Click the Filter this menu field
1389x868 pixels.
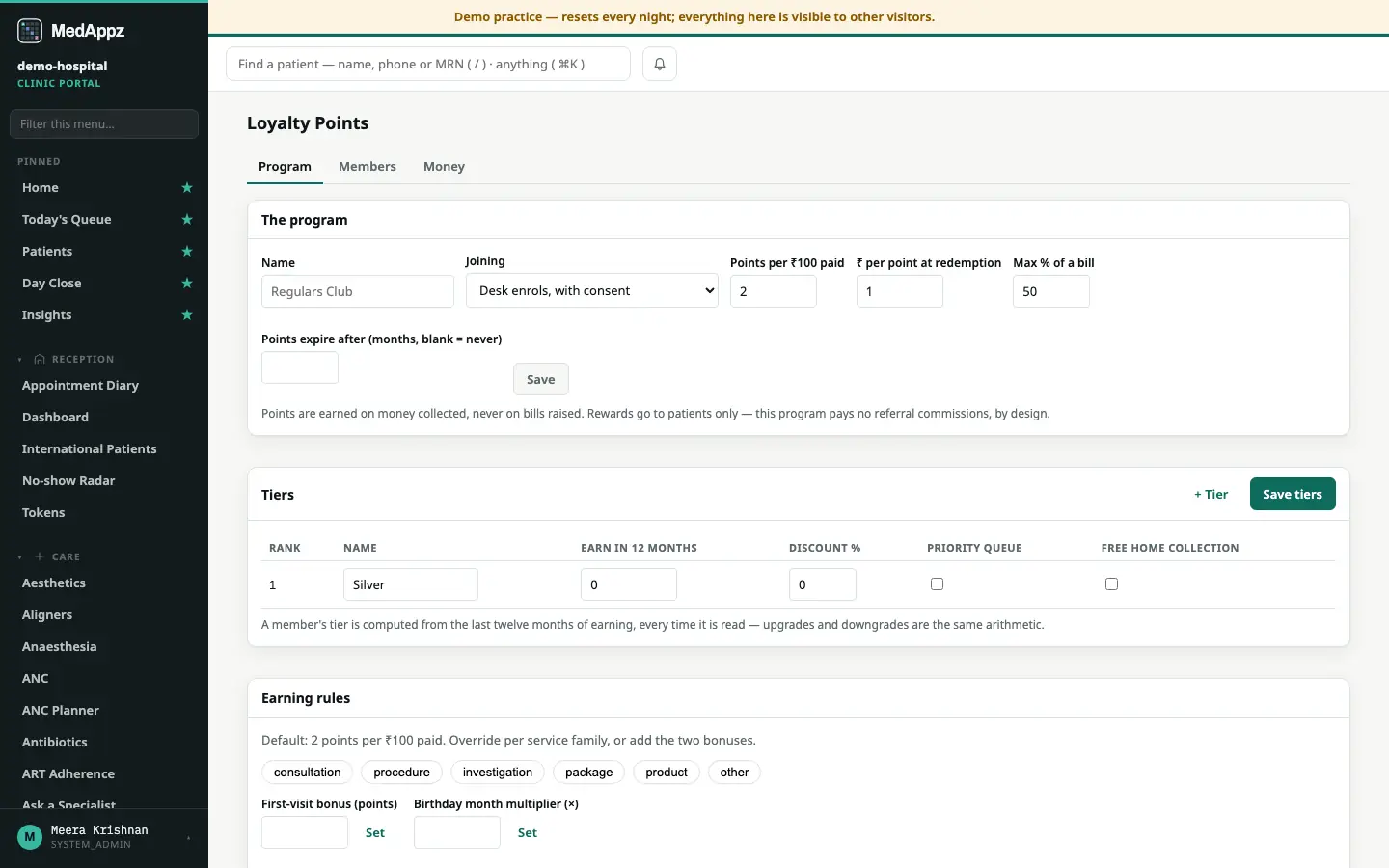[104, 123]
